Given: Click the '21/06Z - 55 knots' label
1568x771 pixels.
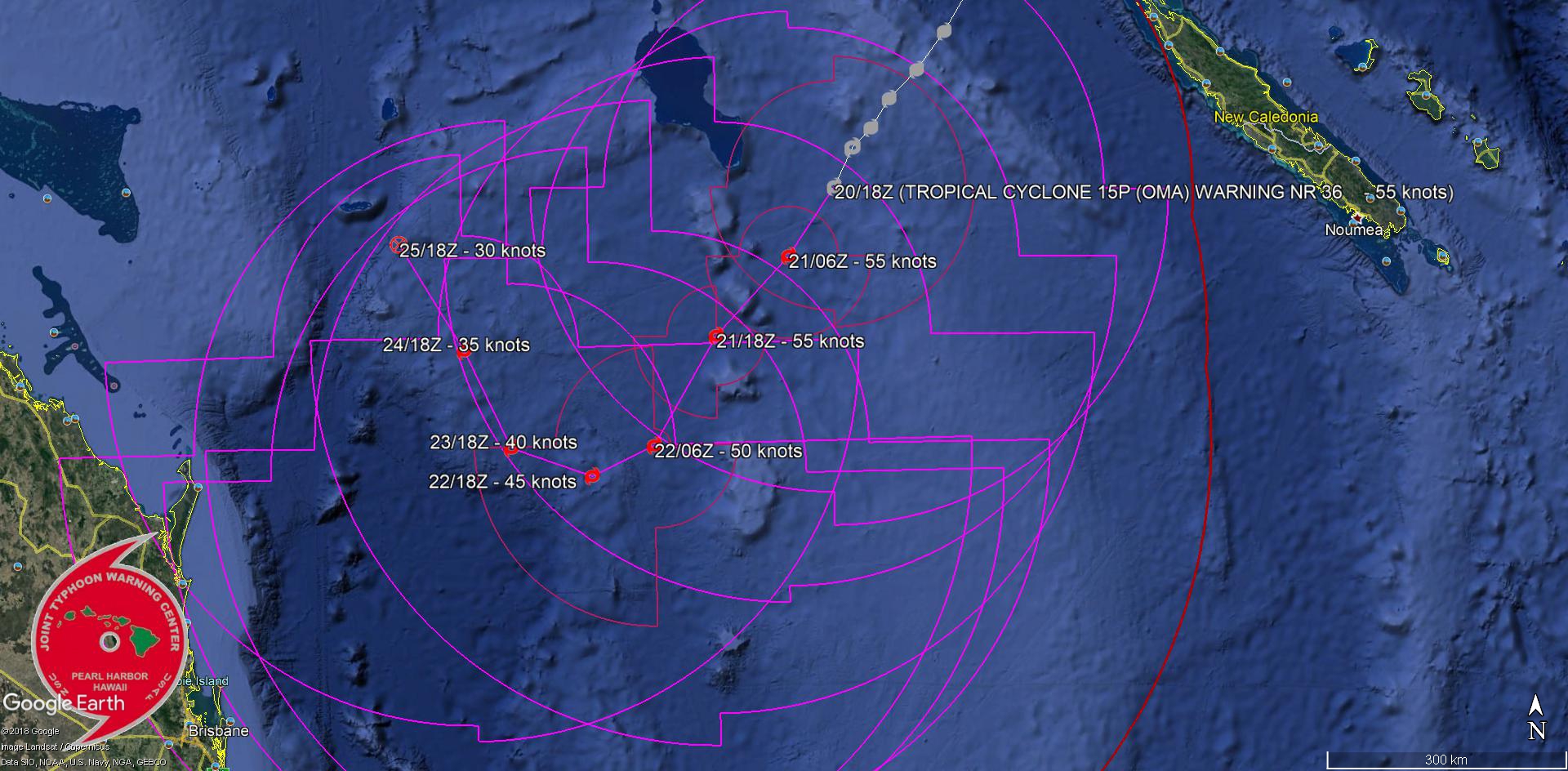Looking at the screenshot, I should coord(862,261).
